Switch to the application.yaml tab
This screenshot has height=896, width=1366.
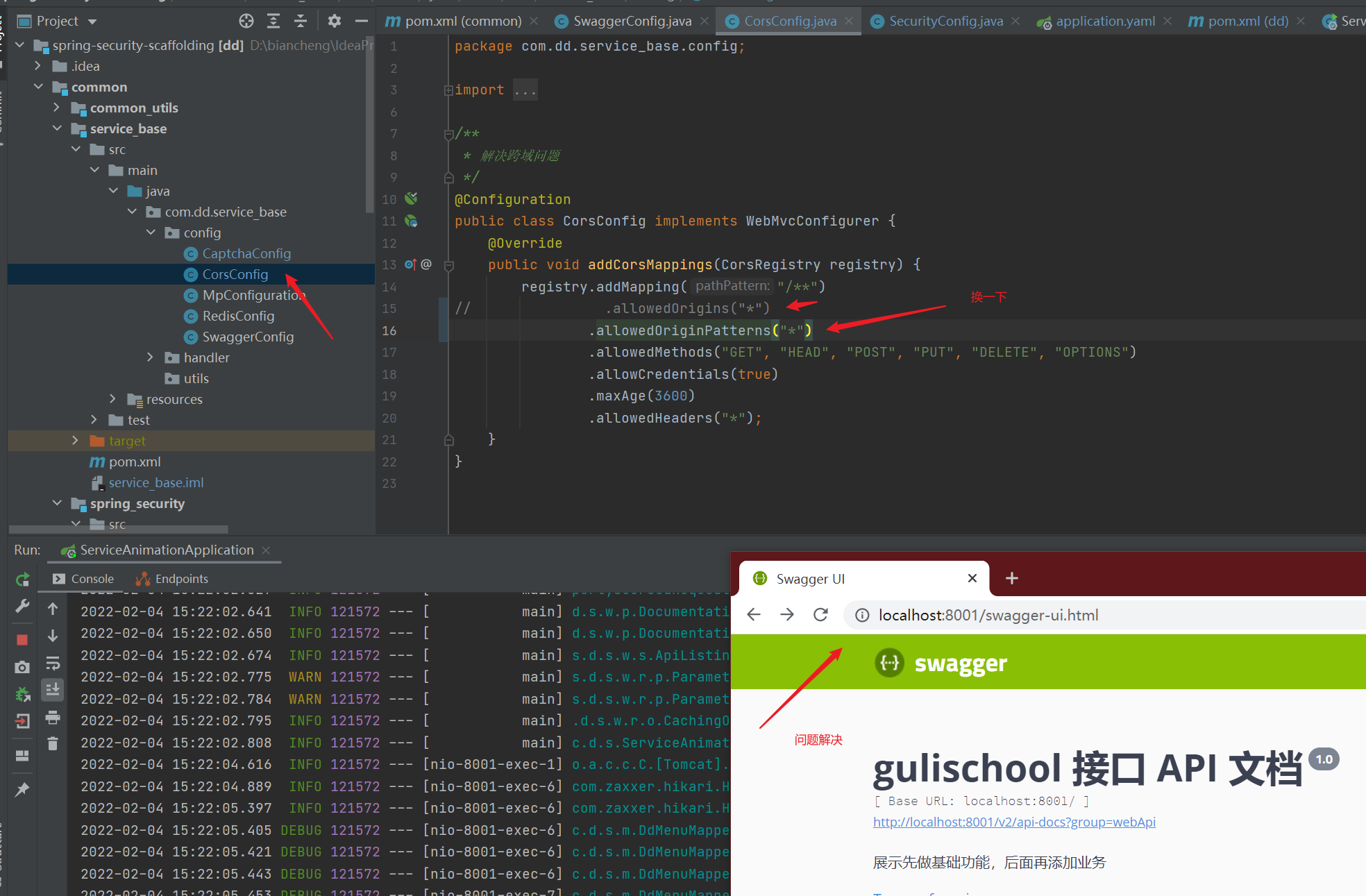(x=1104, y=21)
